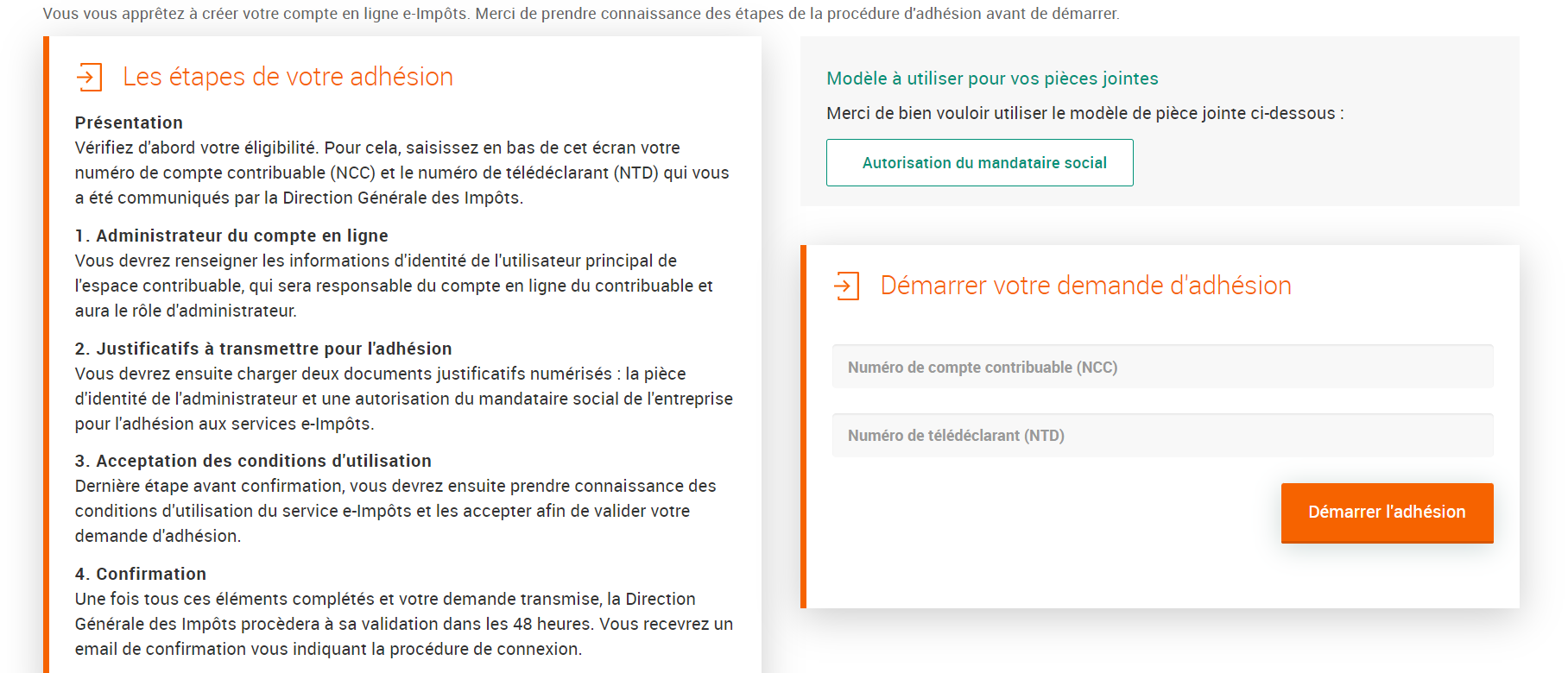Click the "4. Confirmation" subheading
The image size is (1568, 673).
pyautogui.click(x=141, y=574)
